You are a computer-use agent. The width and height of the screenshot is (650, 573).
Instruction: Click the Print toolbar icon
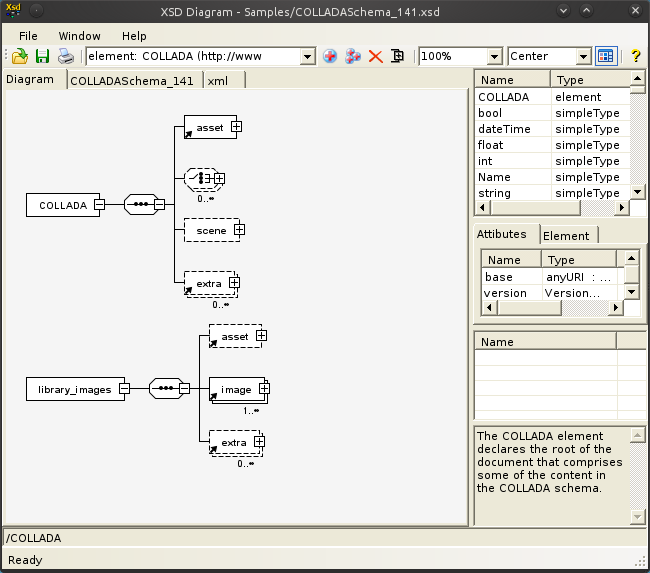coord(65,56)
